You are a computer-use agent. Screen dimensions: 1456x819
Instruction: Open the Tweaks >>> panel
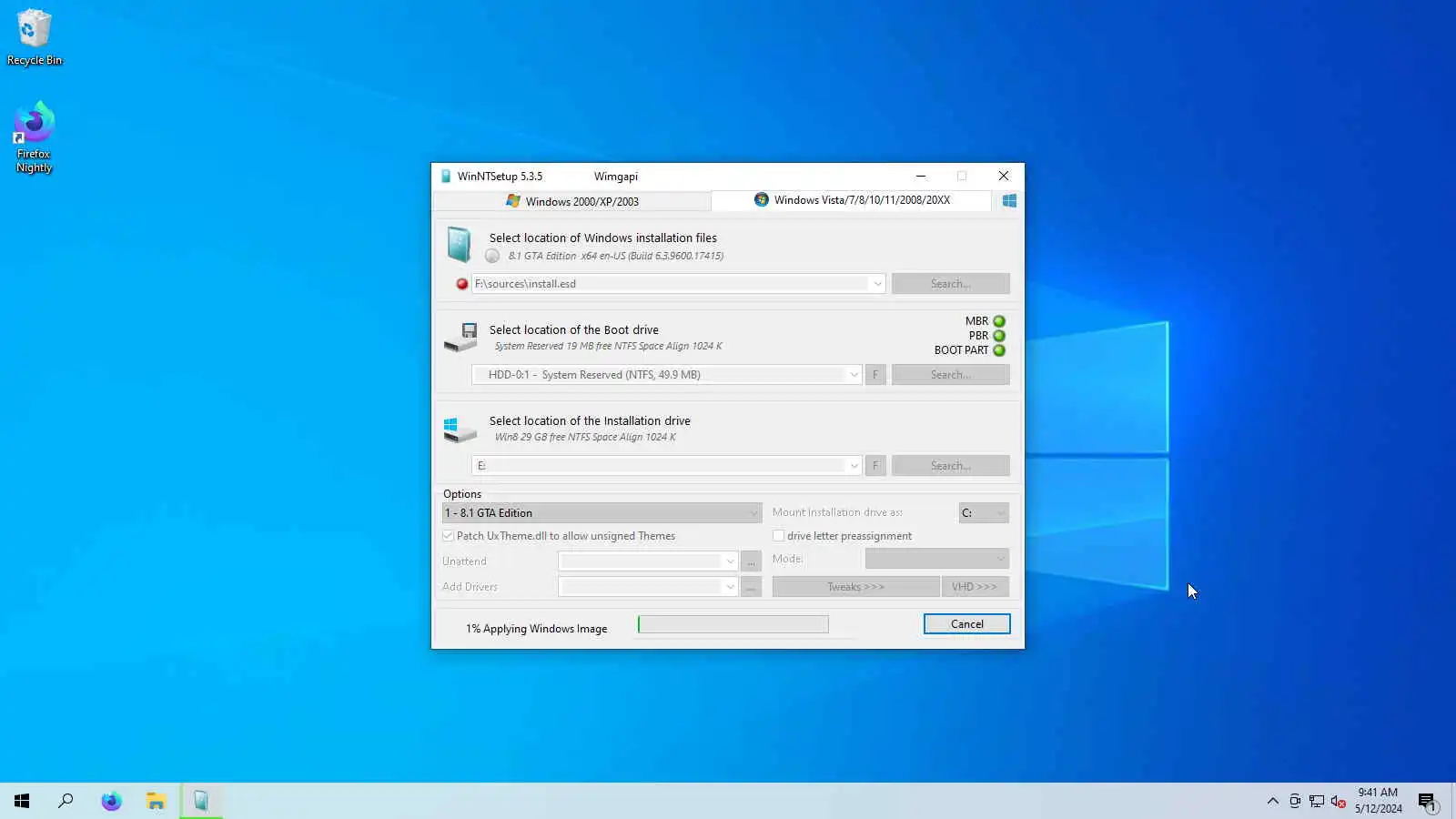855,587
